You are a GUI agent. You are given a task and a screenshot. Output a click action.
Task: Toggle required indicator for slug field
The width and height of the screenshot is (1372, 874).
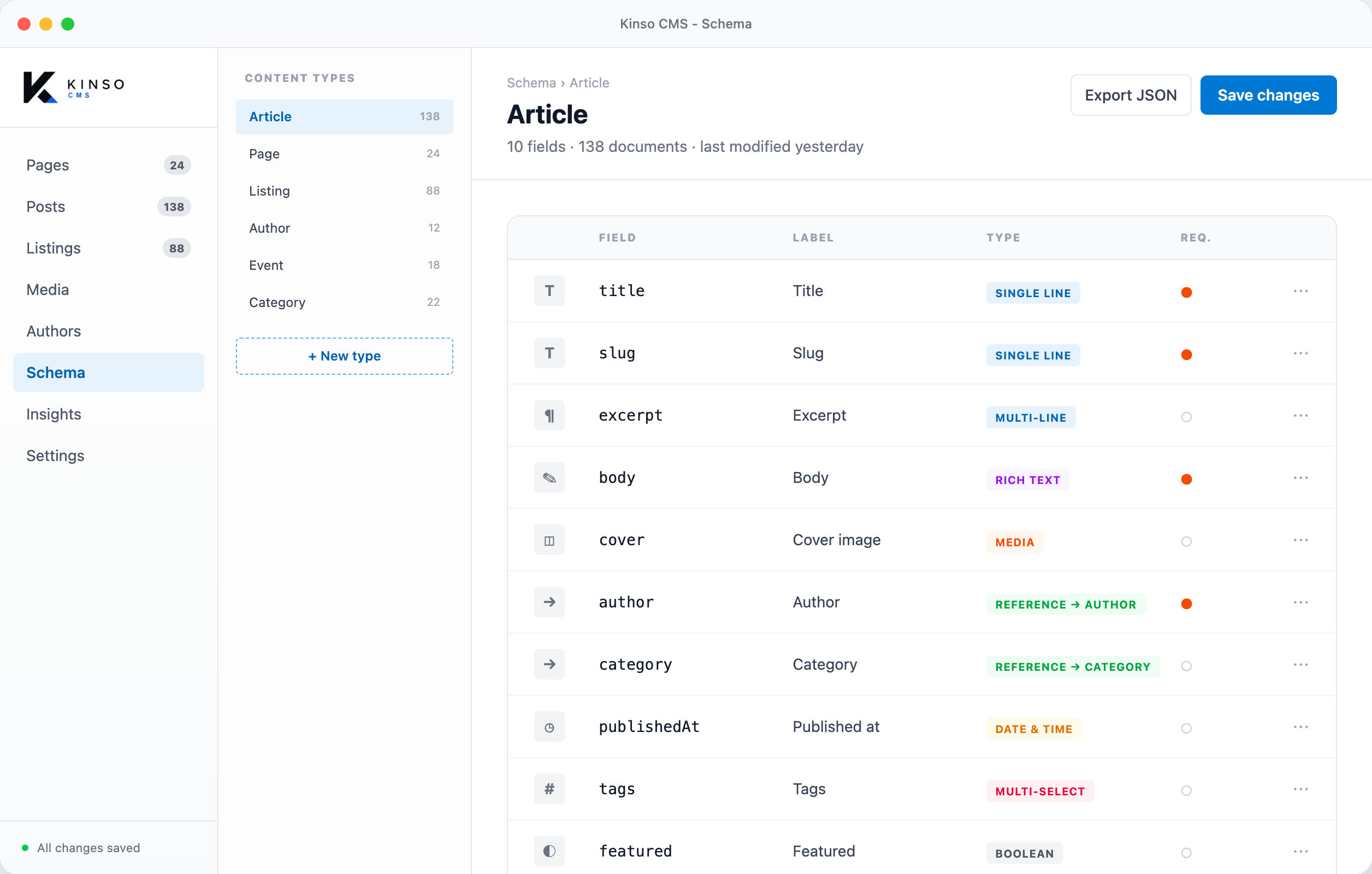(x=1186, y=355)
